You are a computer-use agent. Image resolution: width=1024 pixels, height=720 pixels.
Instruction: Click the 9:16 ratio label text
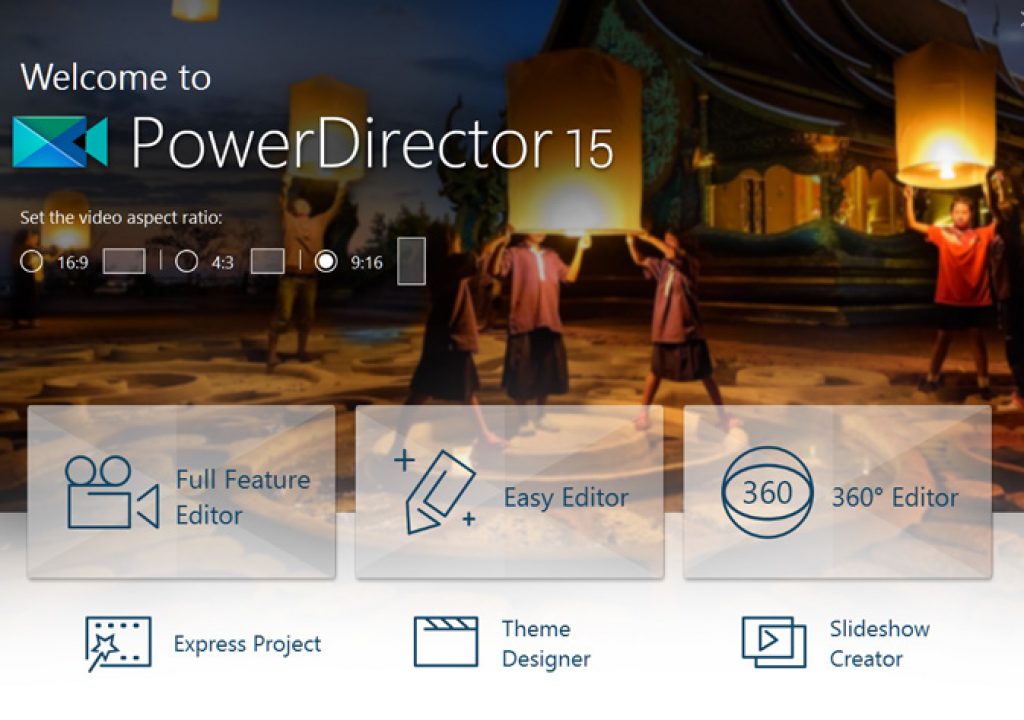pos(366,263)
